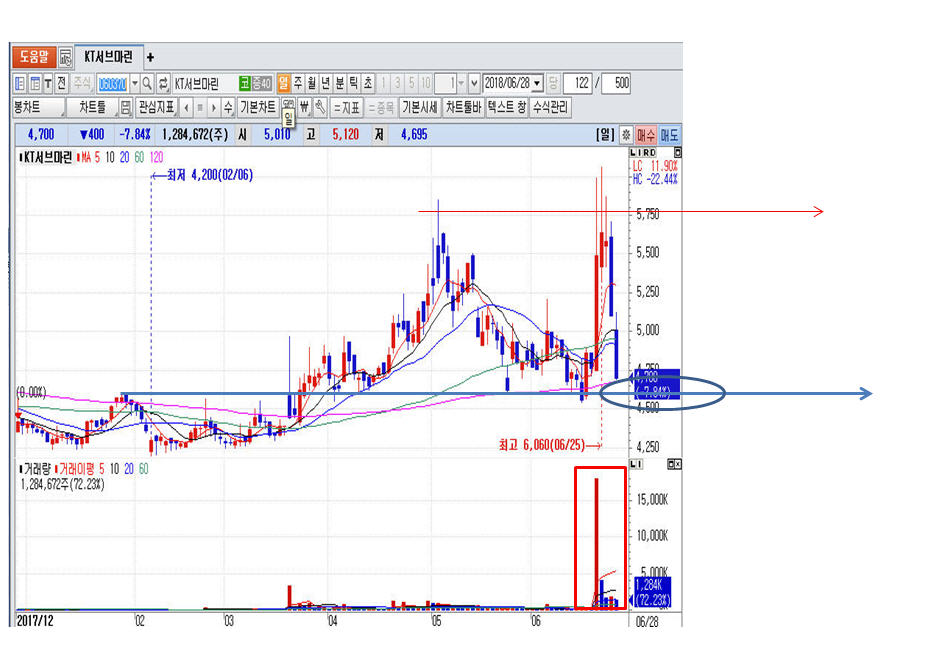Click the gear icon left of 매수
This screenshot has width=938, height=660.
(x=626, y=134)
